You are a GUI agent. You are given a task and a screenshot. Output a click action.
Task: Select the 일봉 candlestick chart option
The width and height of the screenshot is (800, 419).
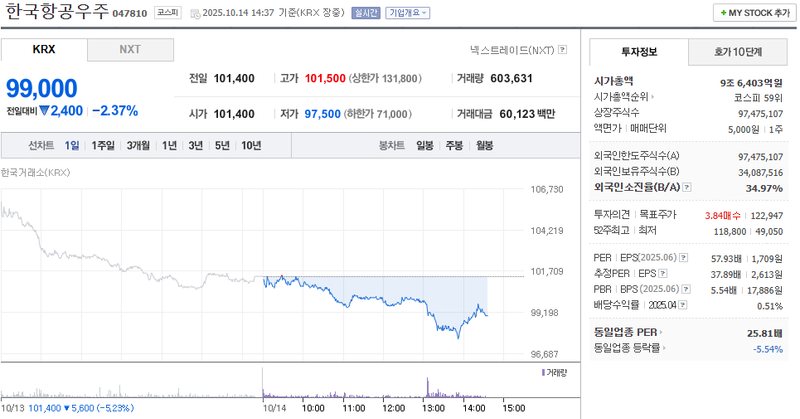pyautogui.click(x=425, y=145)
